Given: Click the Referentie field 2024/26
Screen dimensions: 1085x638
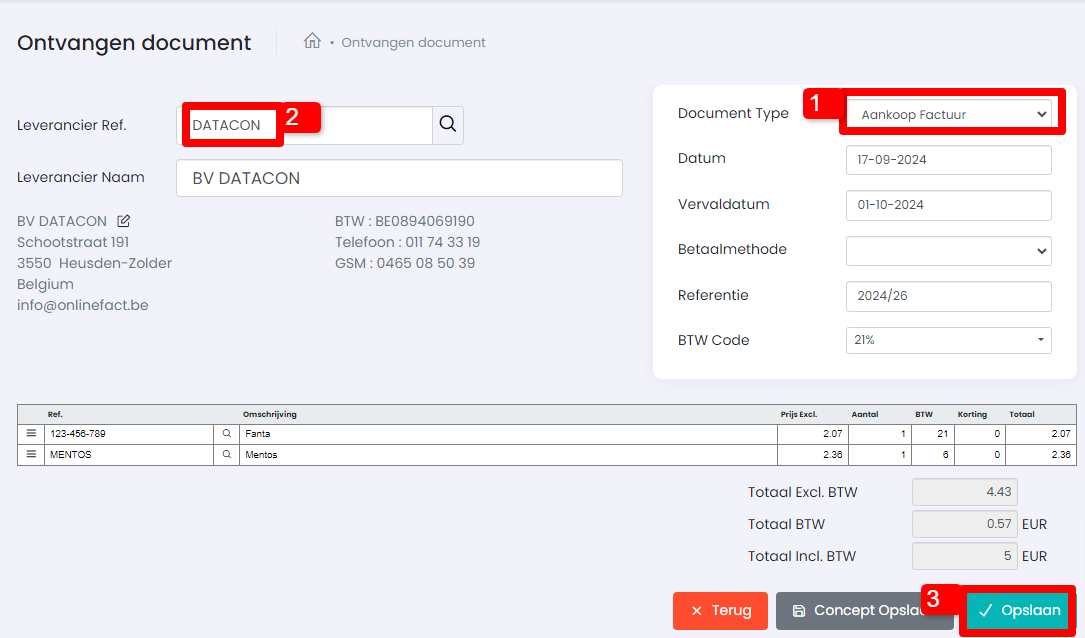Looking at the screenshot, I should tap(949, 296).
